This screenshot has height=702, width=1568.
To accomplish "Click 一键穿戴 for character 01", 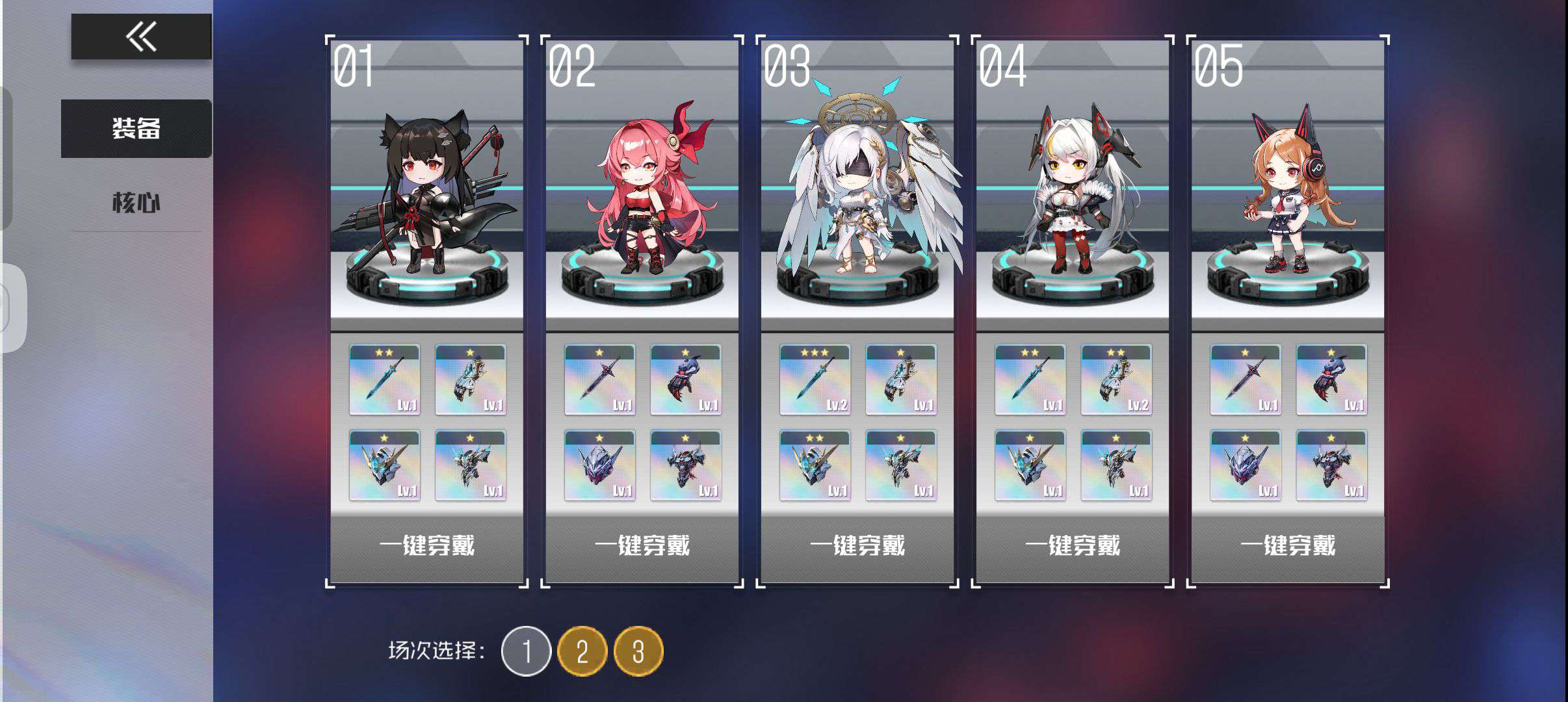I will [426, 545].
